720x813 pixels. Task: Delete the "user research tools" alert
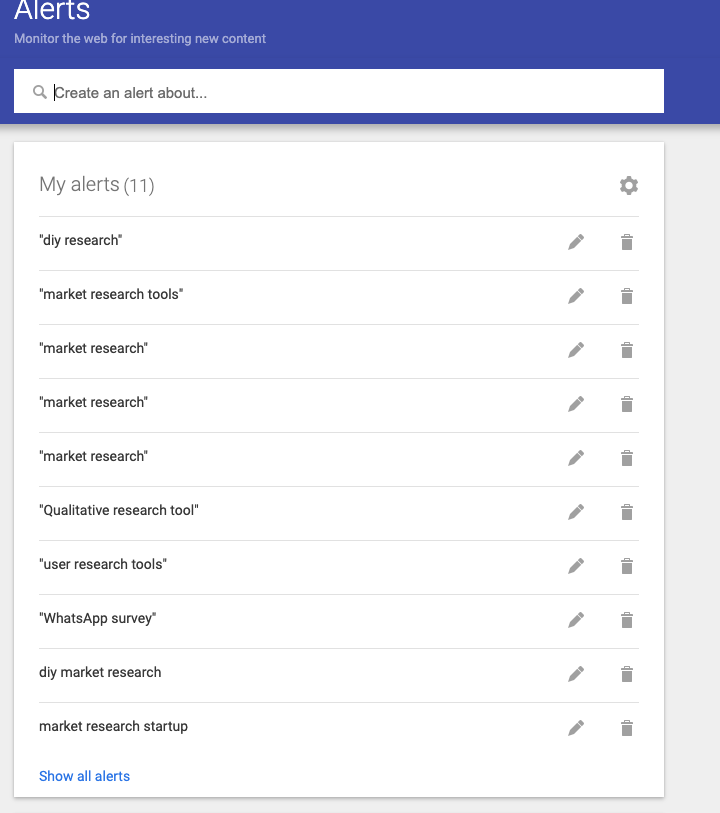[x=627, y=566]
